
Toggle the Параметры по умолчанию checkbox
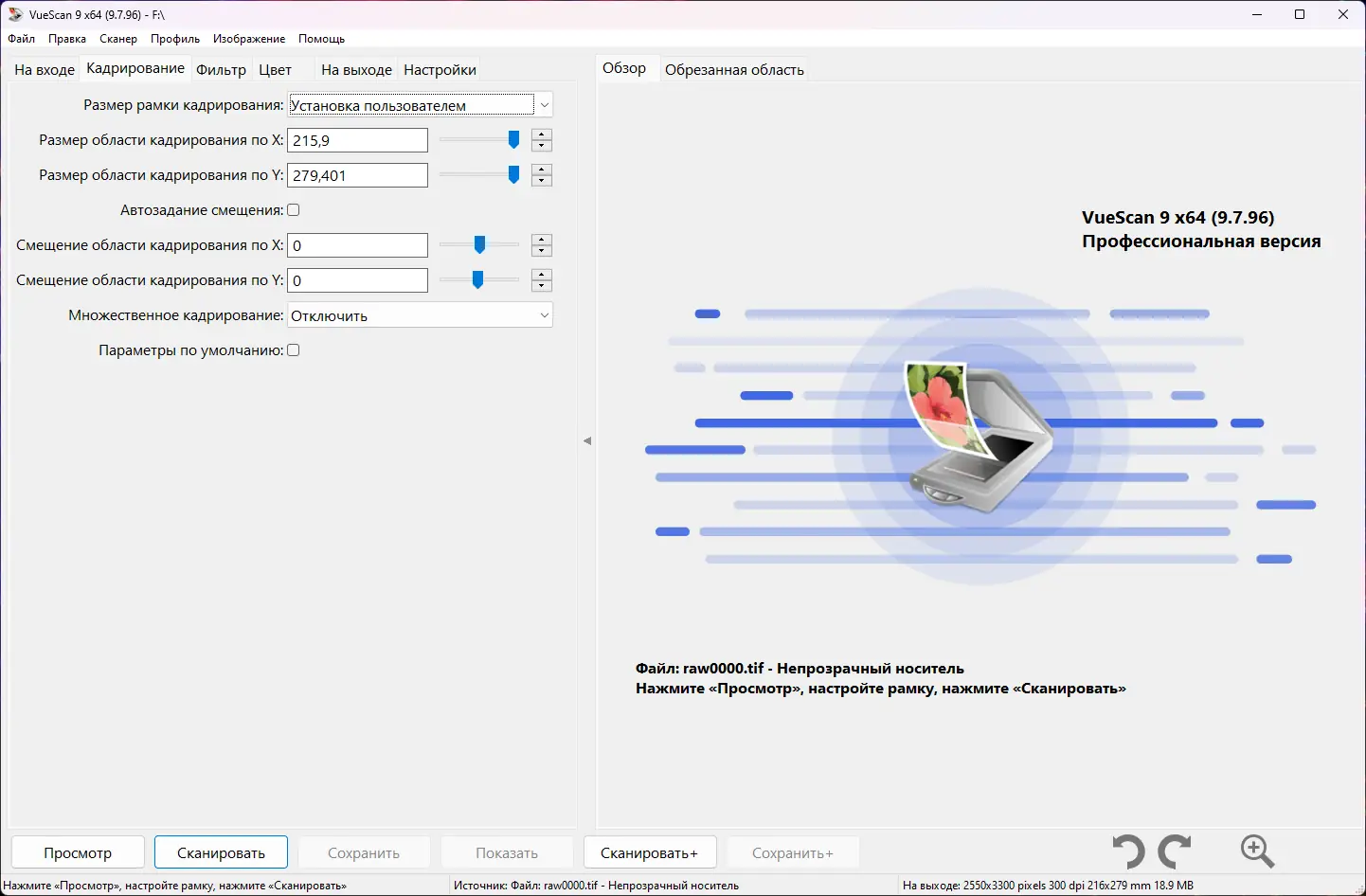[294, 350]
